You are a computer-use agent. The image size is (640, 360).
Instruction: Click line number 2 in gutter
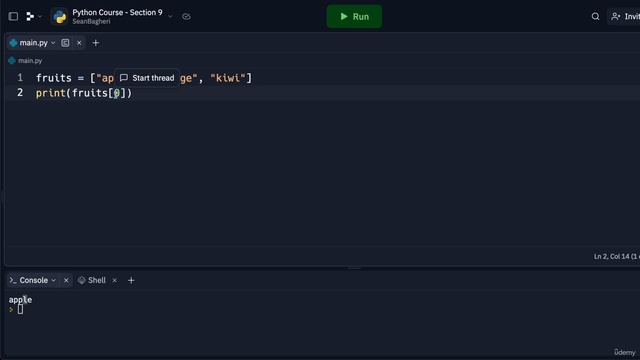coord(20,93)
